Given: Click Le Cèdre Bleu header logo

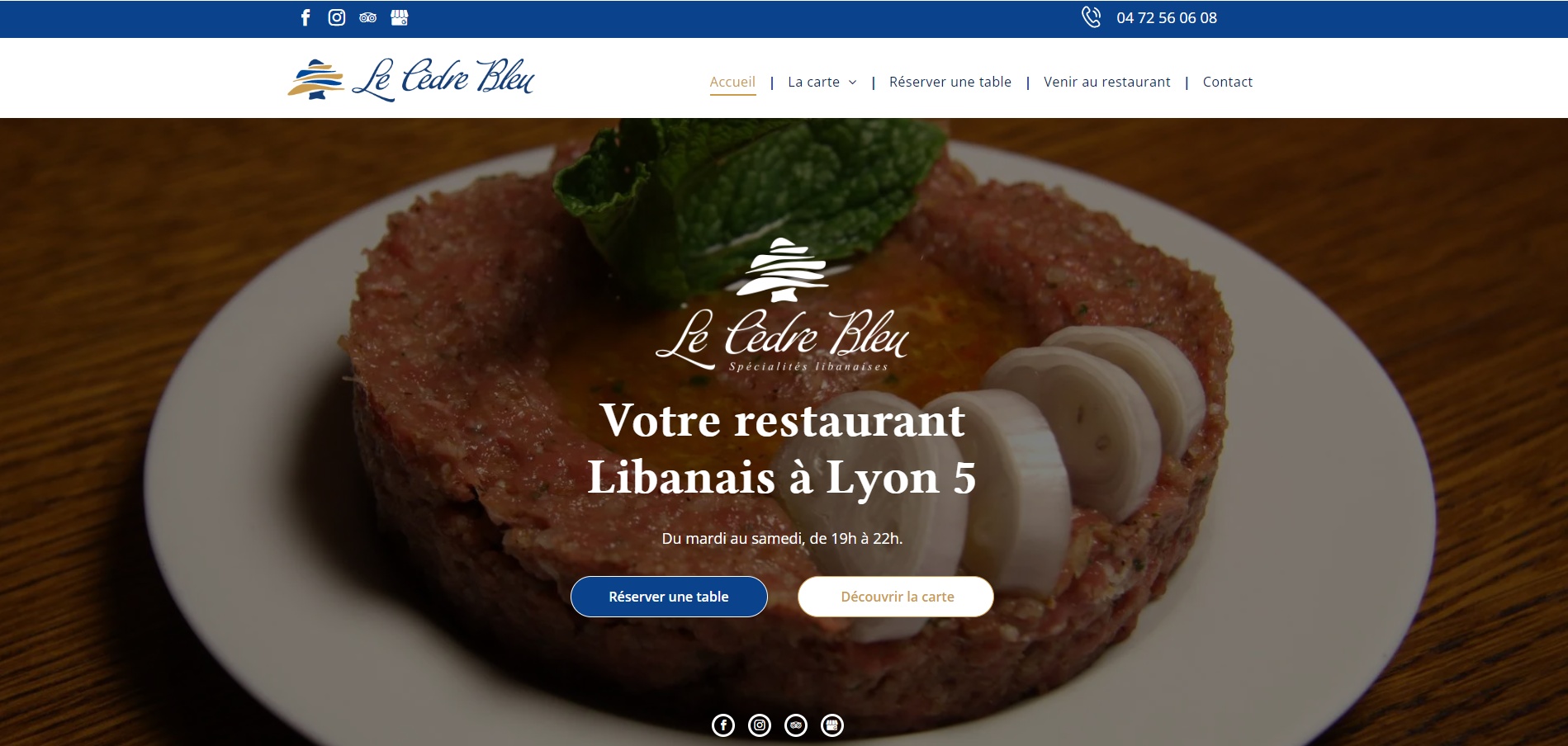Looking at the screenshot, I should pyautogui.click(x=410, y=79).
